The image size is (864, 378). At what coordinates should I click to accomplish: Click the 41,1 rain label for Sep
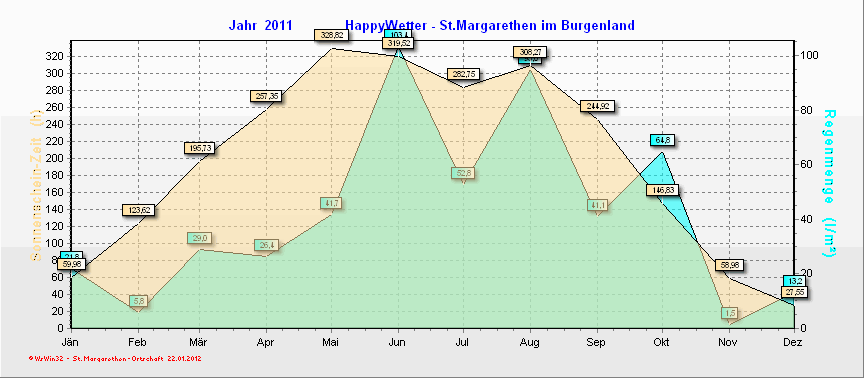click(597, 205)
